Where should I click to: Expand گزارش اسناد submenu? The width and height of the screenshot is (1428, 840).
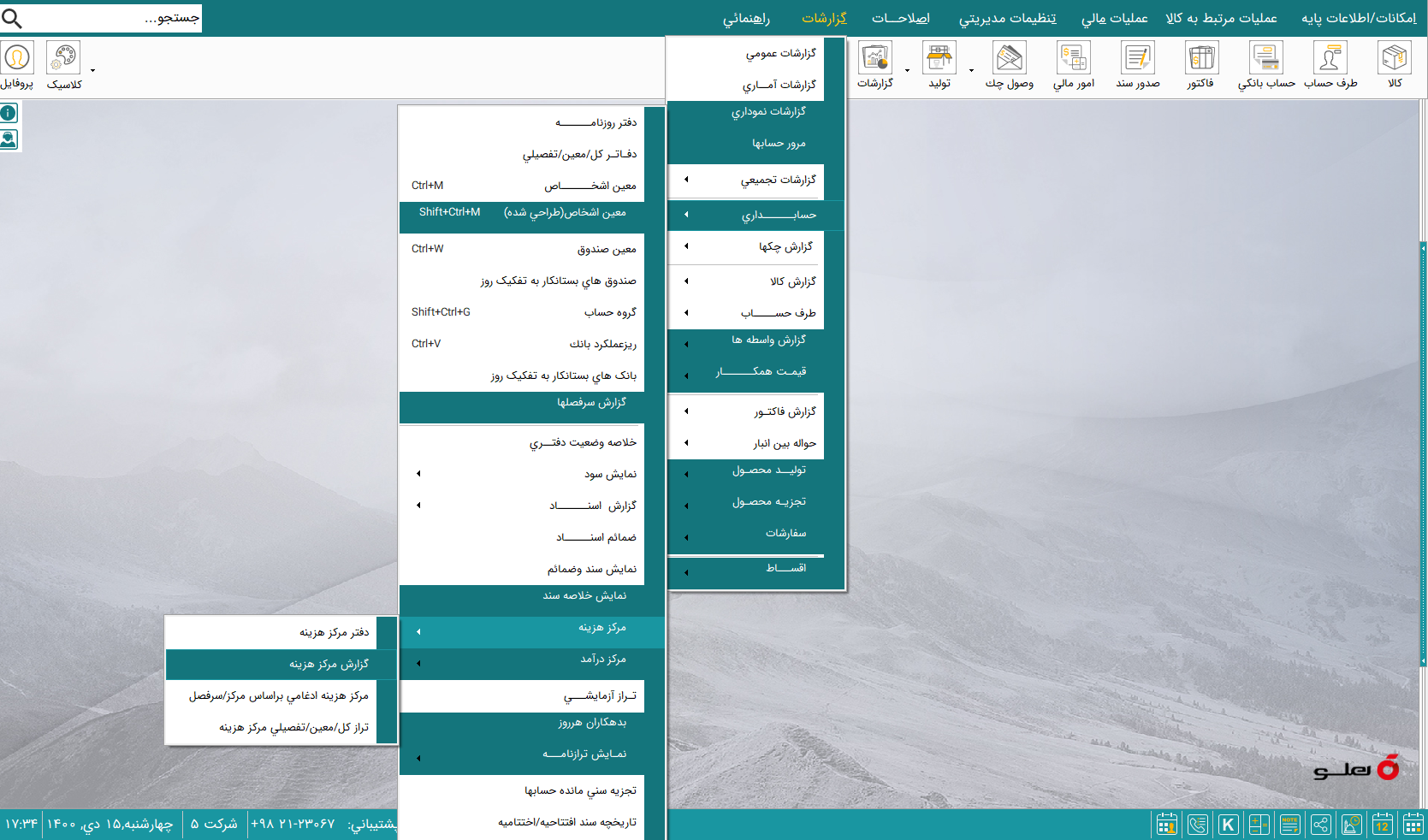(x=522, y=506)
